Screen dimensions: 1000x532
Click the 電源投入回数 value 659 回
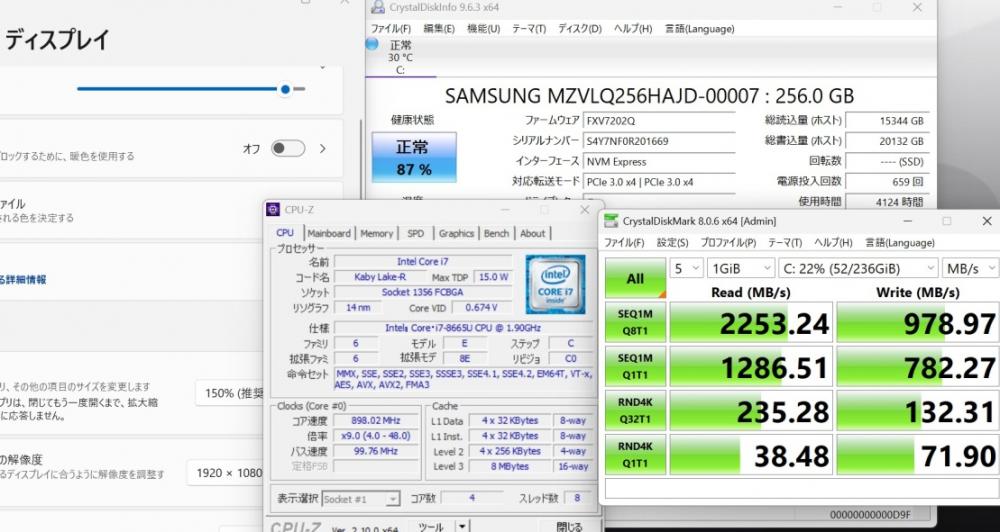887,182
